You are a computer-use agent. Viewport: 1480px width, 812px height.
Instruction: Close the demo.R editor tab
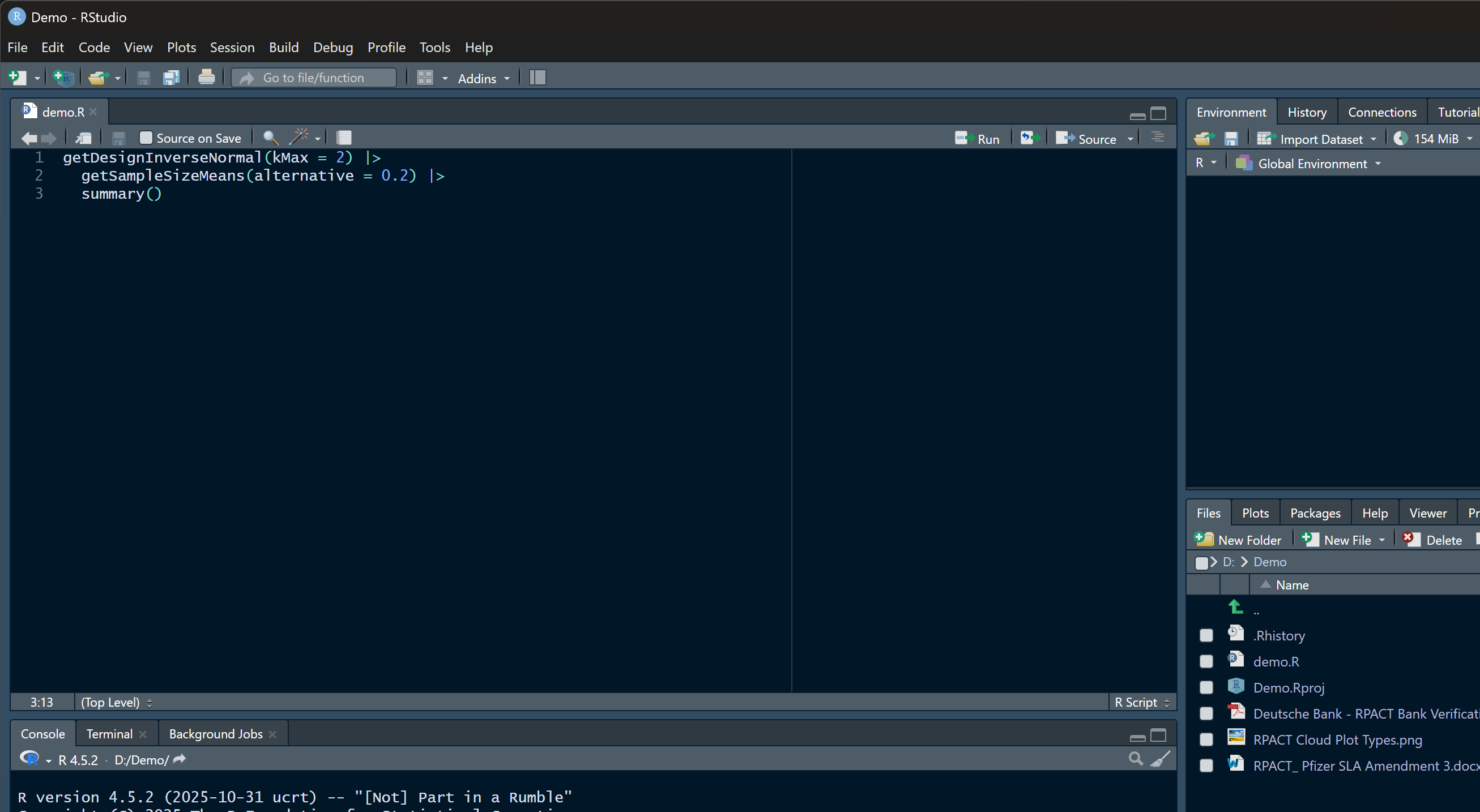[93, 112]
